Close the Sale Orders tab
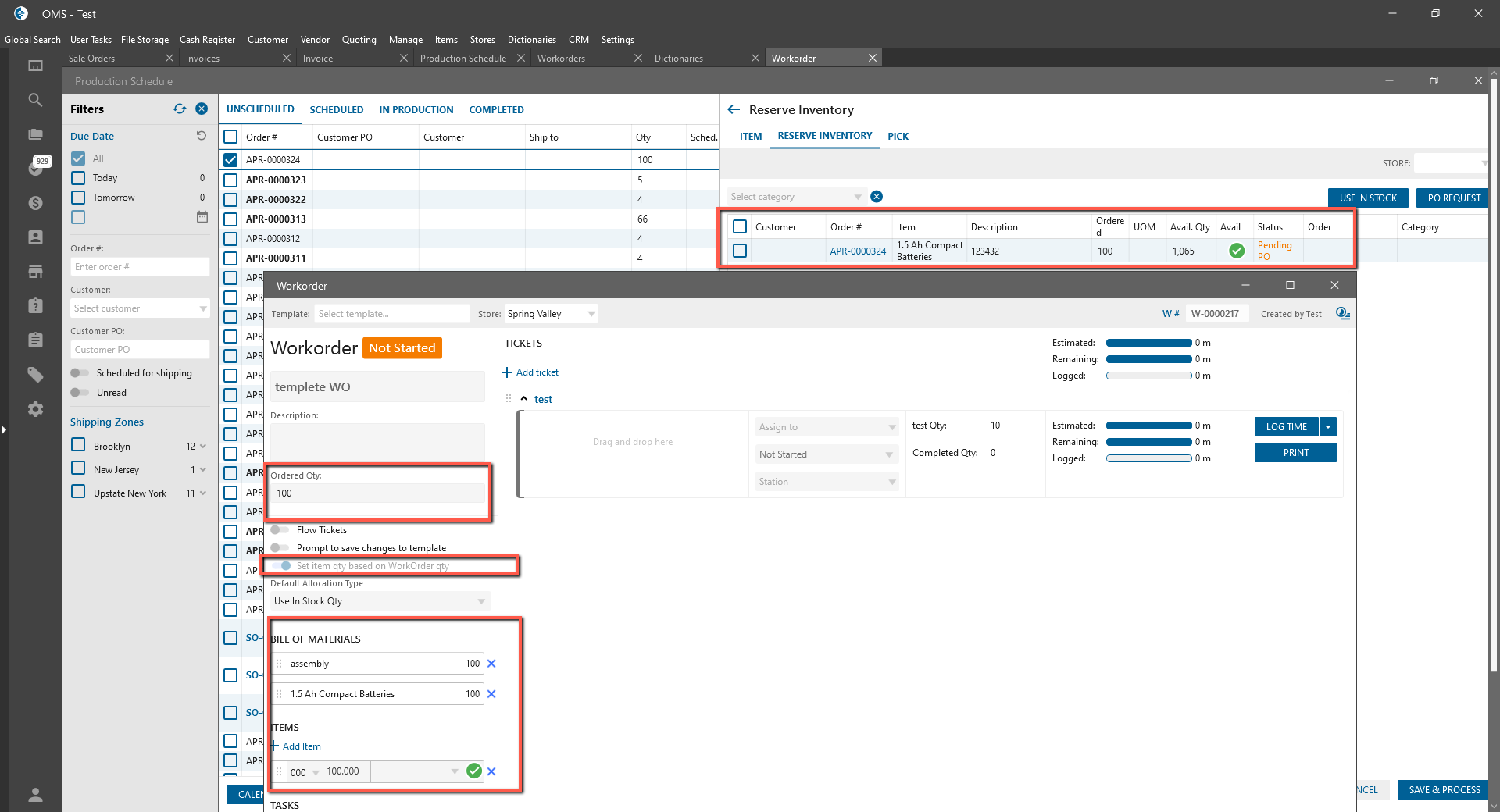Screen dimensions: 1500x812 pos(170,59)
